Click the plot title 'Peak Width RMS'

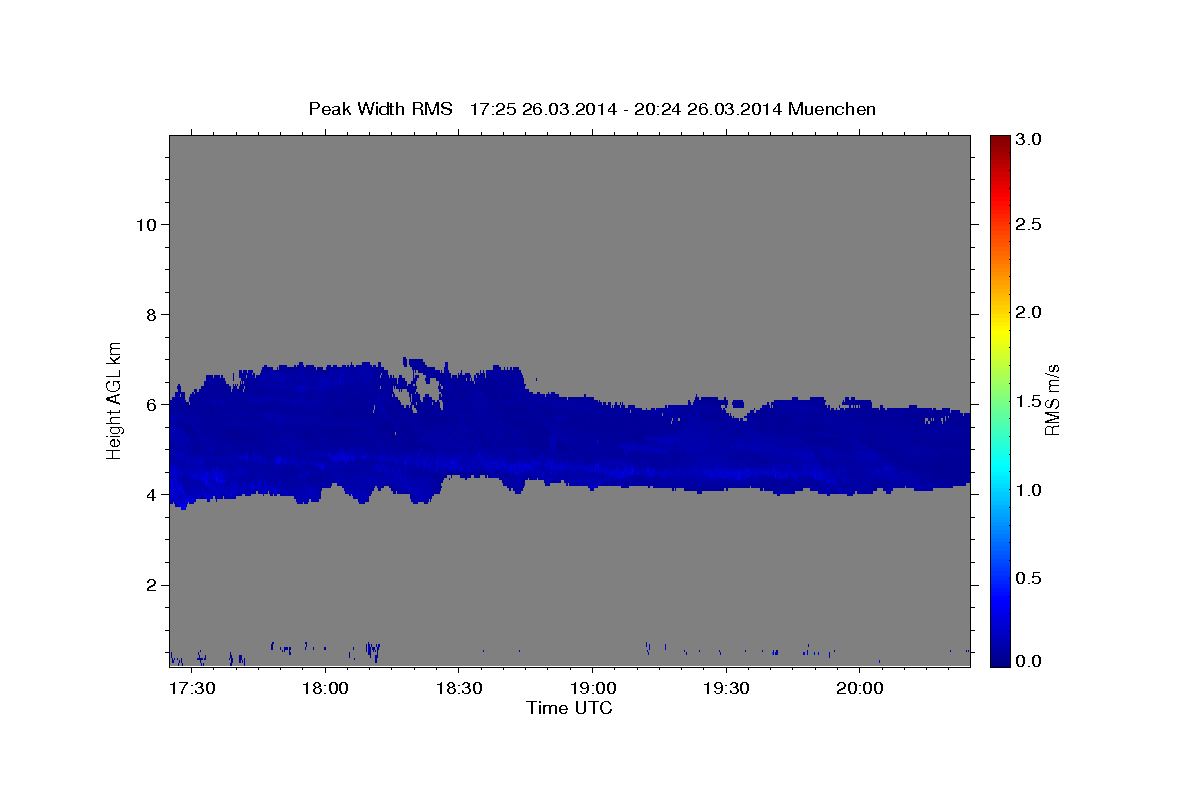(380, 109)
